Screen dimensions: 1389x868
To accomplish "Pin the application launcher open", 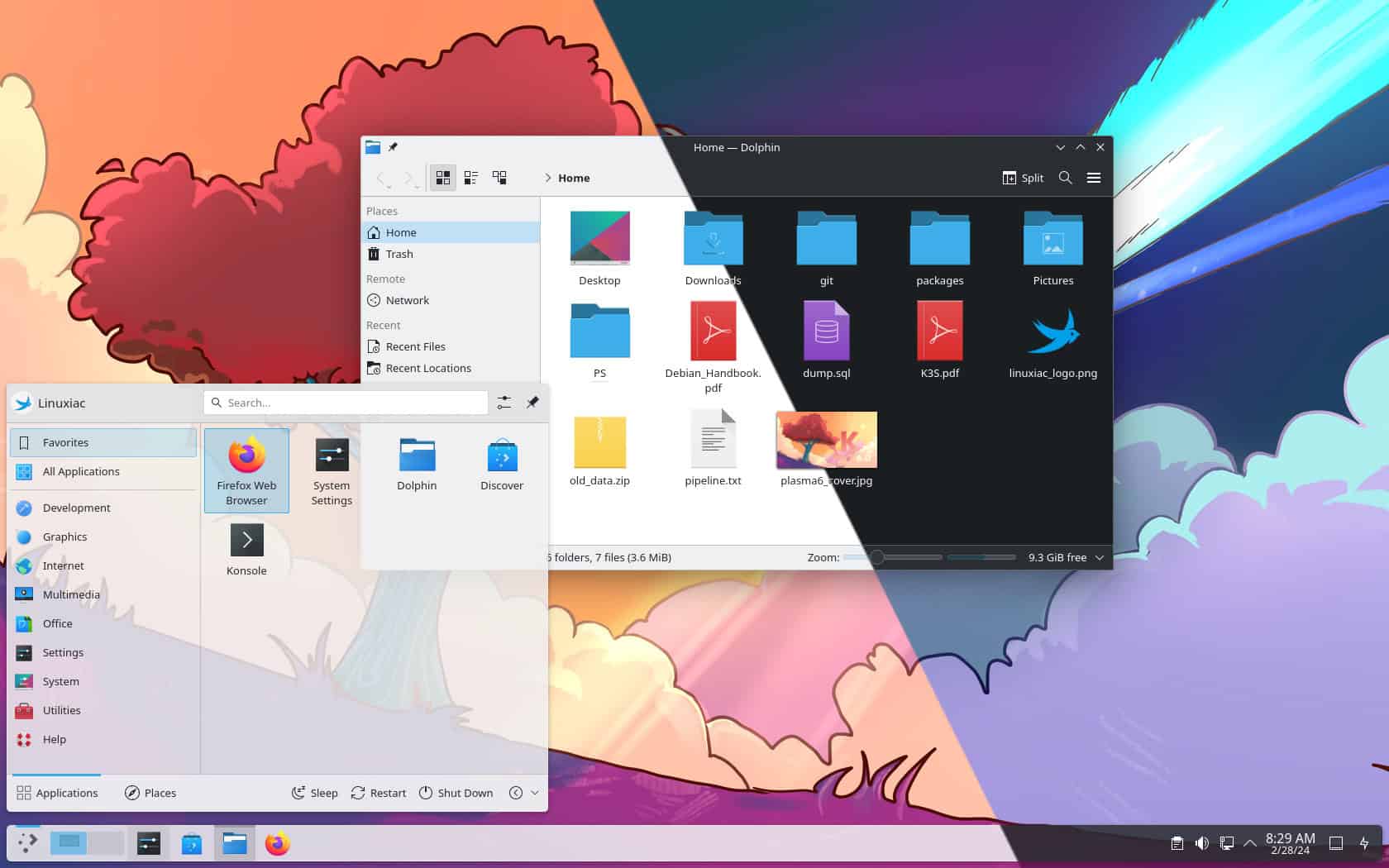I will [x=532, y=403].
